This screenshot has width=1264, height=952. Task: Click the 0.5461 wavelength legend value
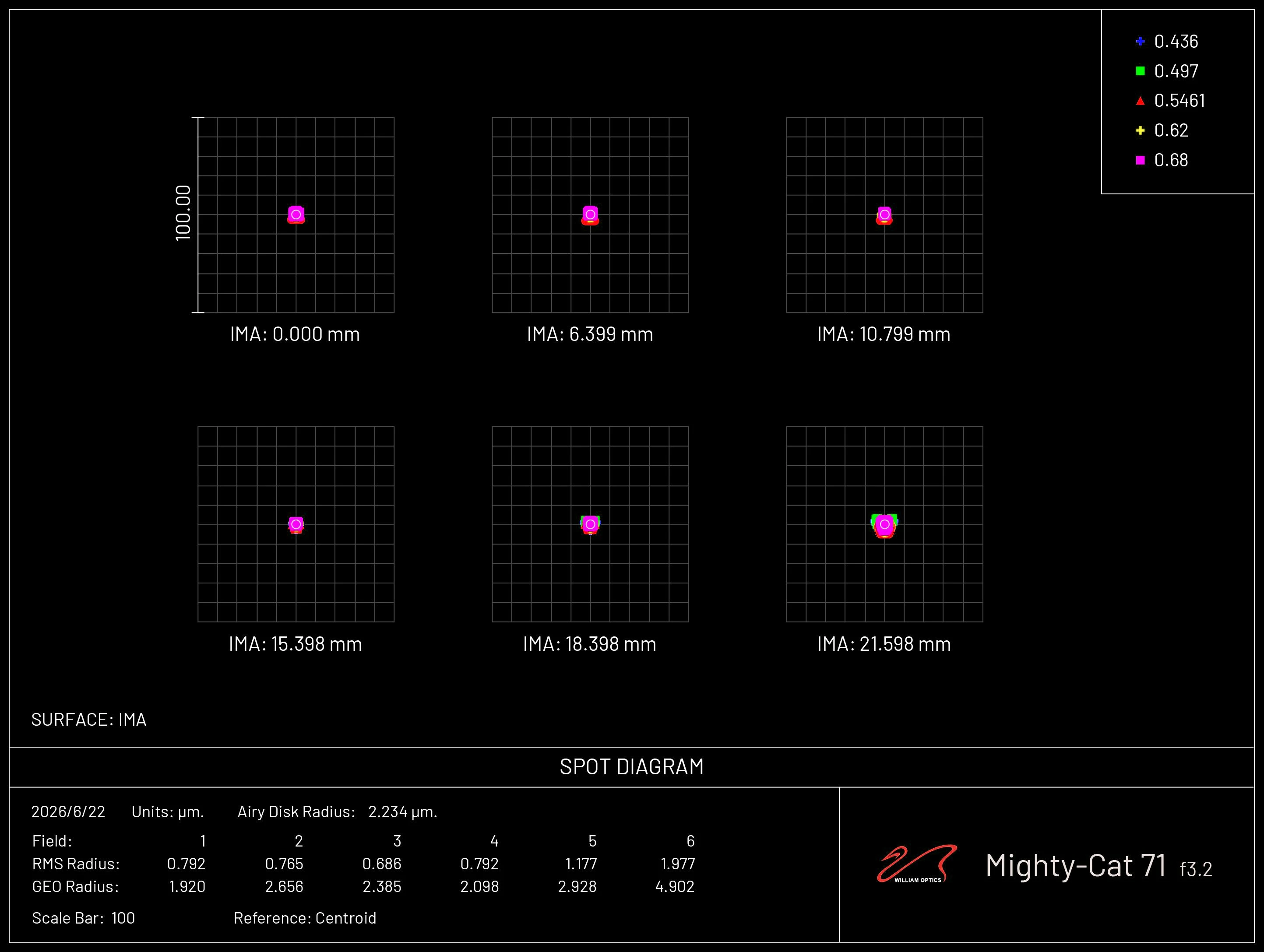1179,101
